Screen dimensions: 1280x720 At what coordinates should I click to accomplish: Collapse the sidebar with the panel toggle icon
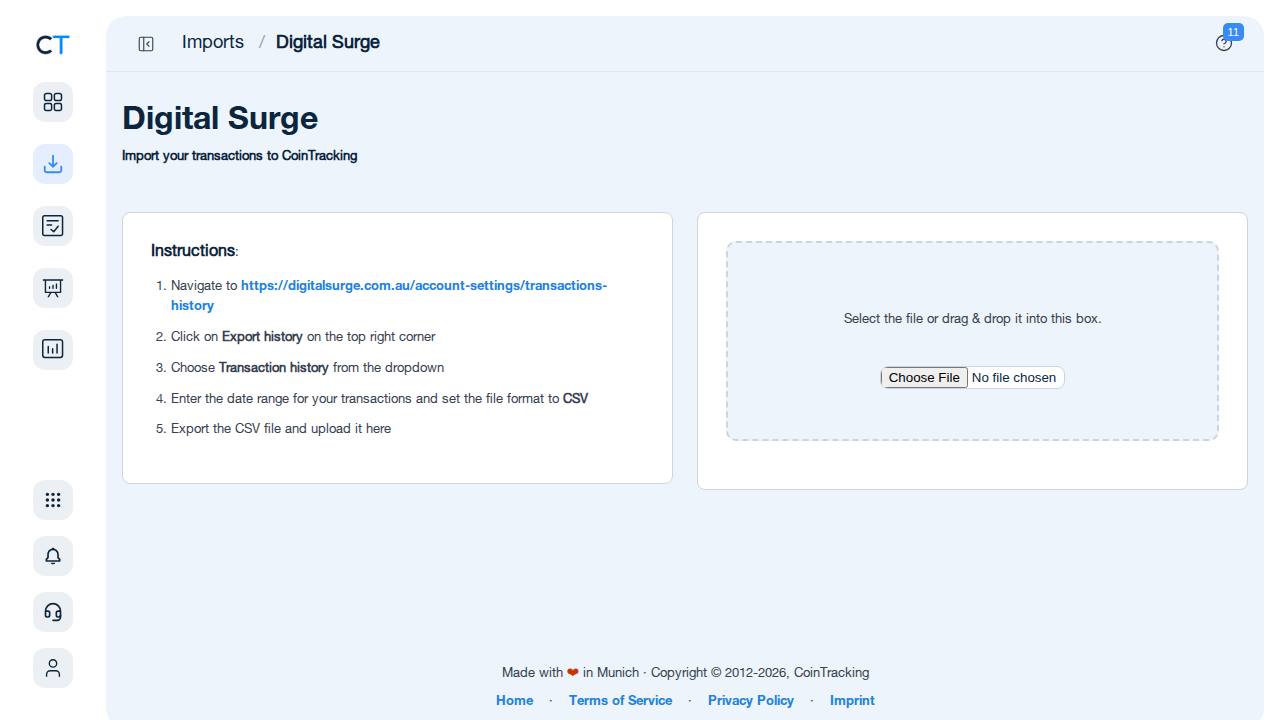(146, 43)
